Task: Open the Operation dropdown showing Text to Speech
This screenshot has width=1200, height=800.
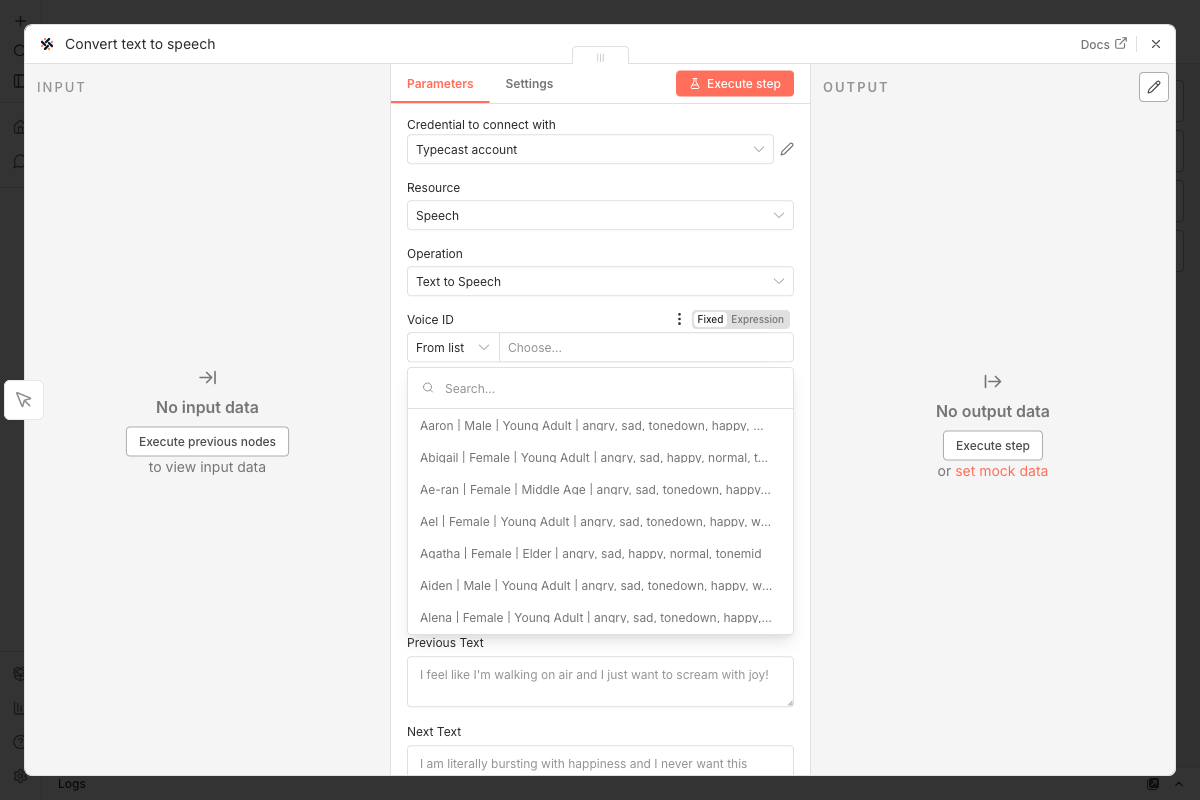Action: click(600, 281)
